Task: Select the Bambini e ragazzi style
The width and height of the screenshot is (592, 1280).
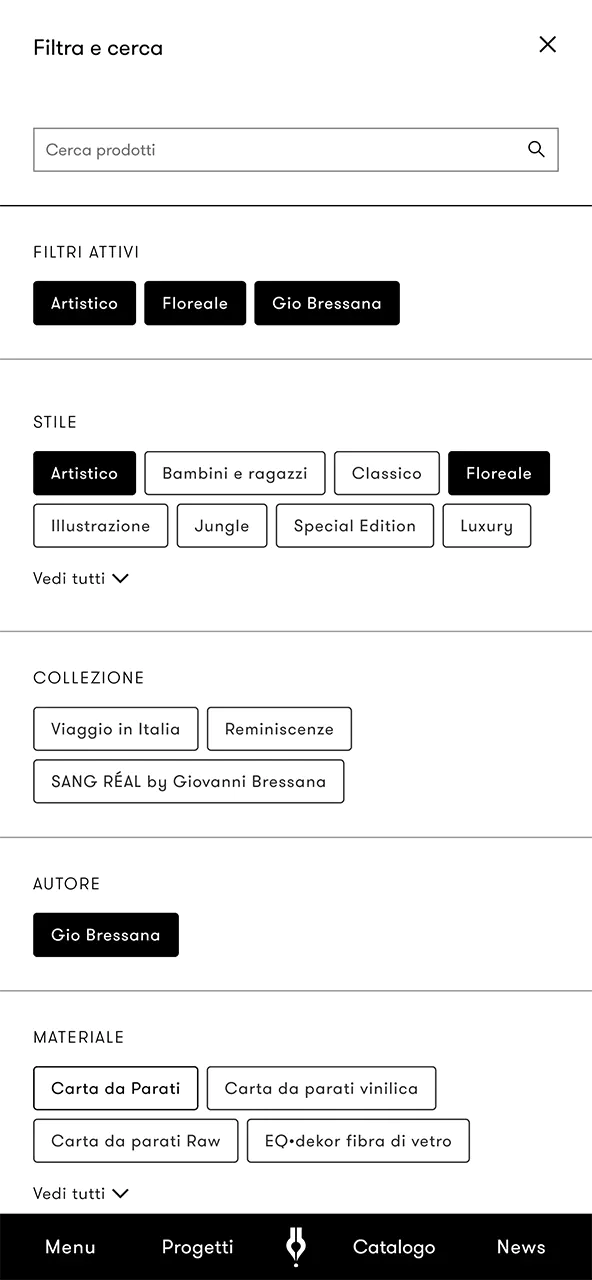Action: point(235,473)
